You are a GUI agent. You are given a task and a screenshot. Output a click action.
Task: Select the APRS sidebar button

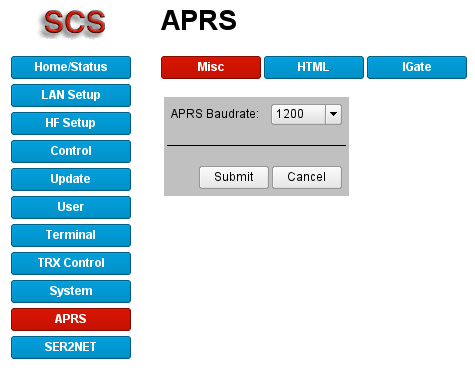coord(71,319)
